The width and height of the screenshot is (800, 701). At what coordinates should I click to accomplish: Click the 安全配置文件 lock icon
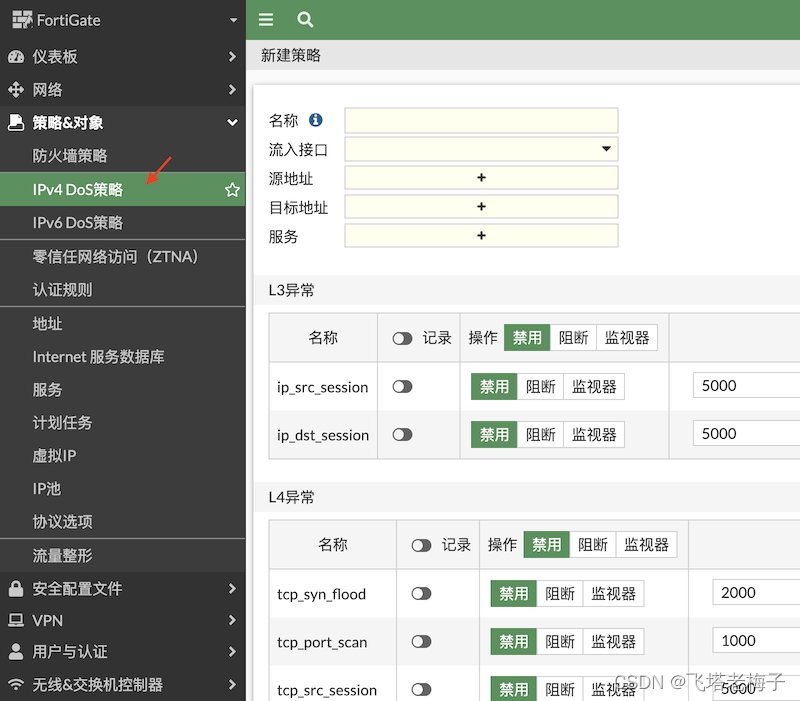click(x=16, y=588)
